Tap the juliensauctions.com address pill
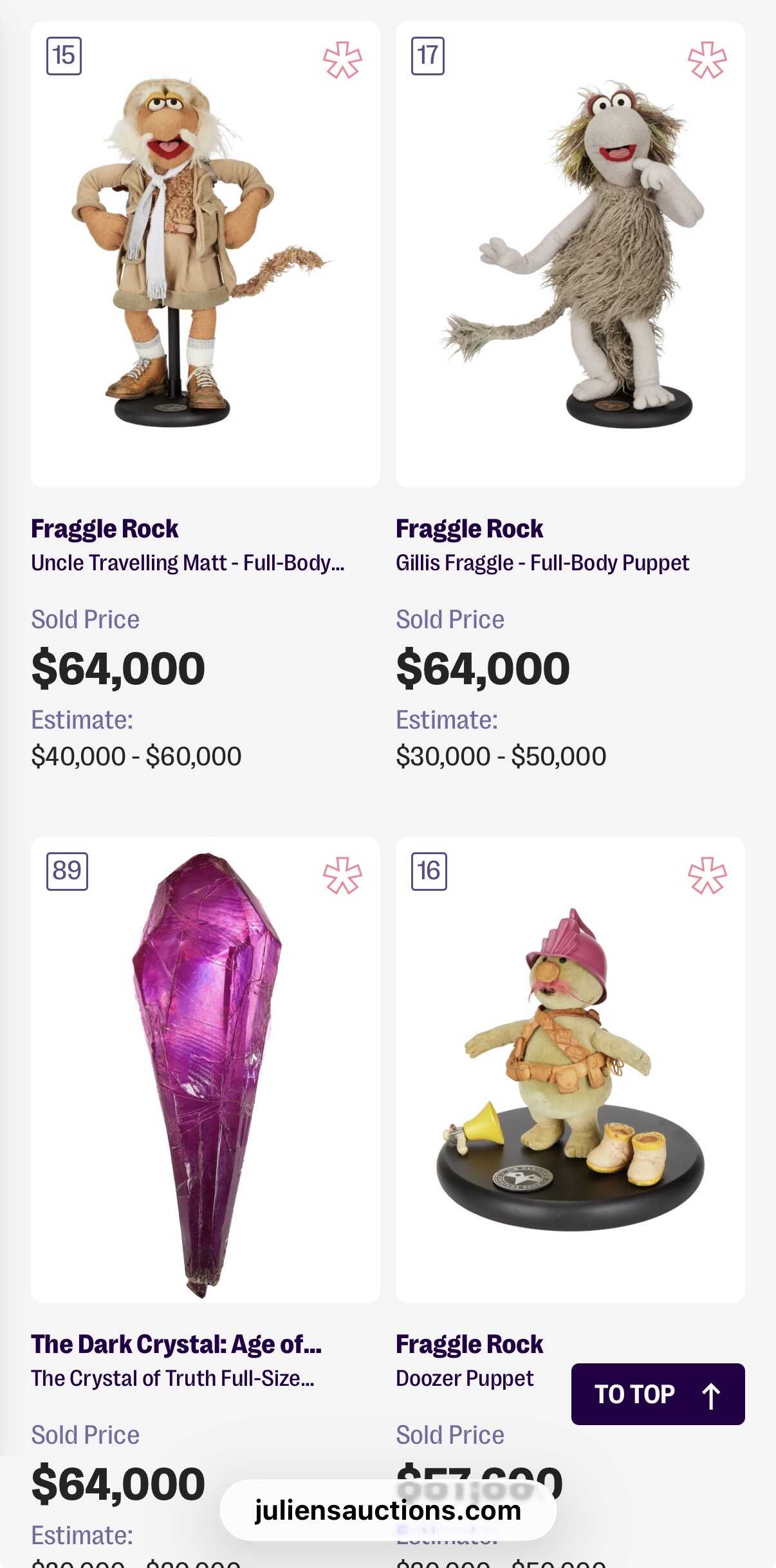The height and width of the screenshot is (1568, 776). point(387,1510)
